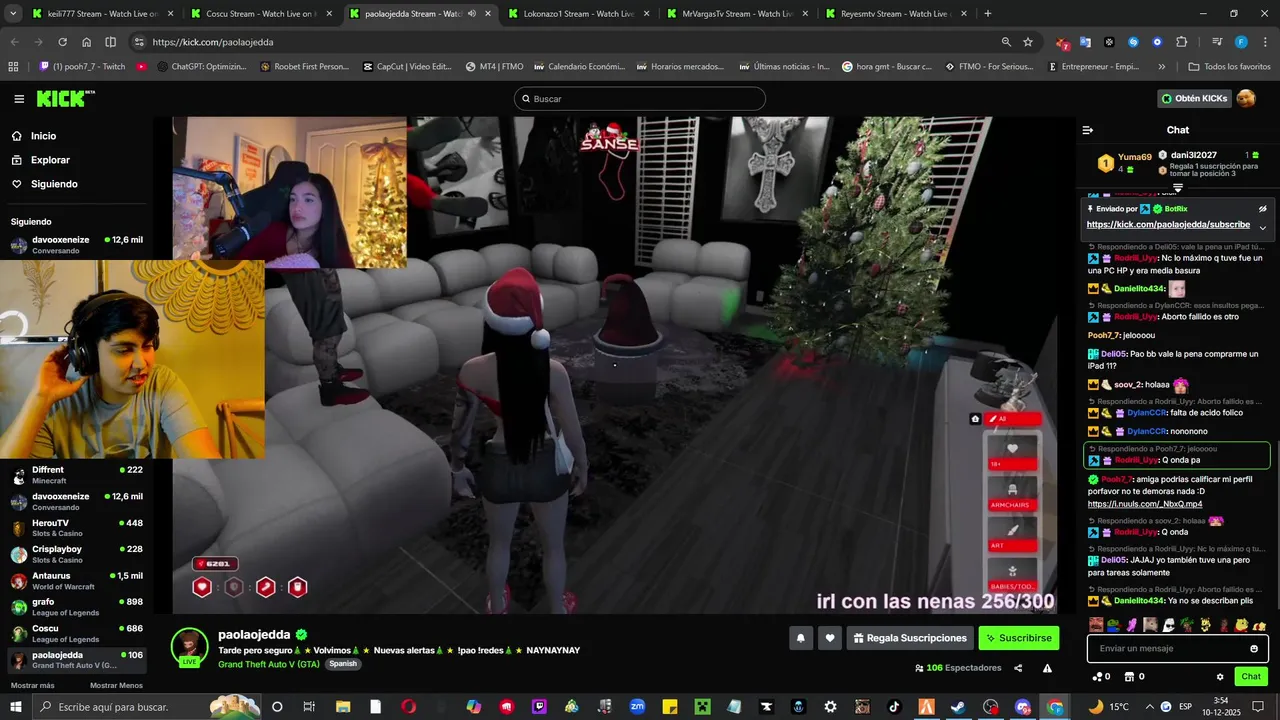
Task: Mute the paolaojedda tab audio
Action: (x=471, y=14)
